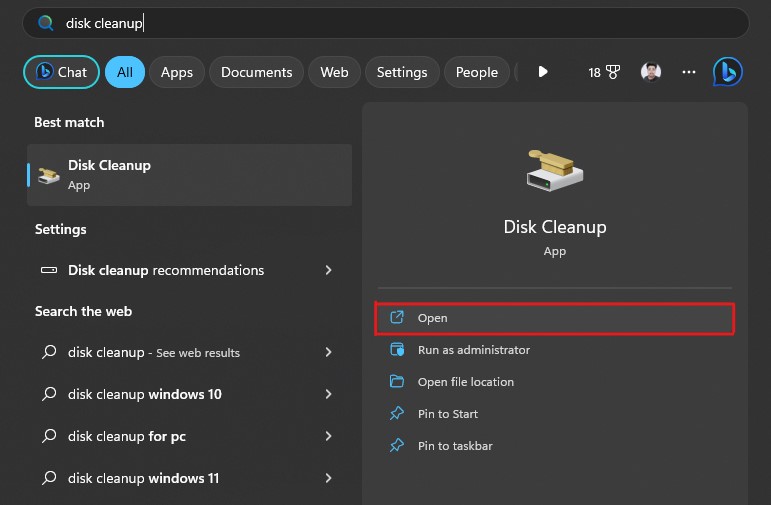Expand 'disk cleanup for pc' chevron

tap(328, 436)
